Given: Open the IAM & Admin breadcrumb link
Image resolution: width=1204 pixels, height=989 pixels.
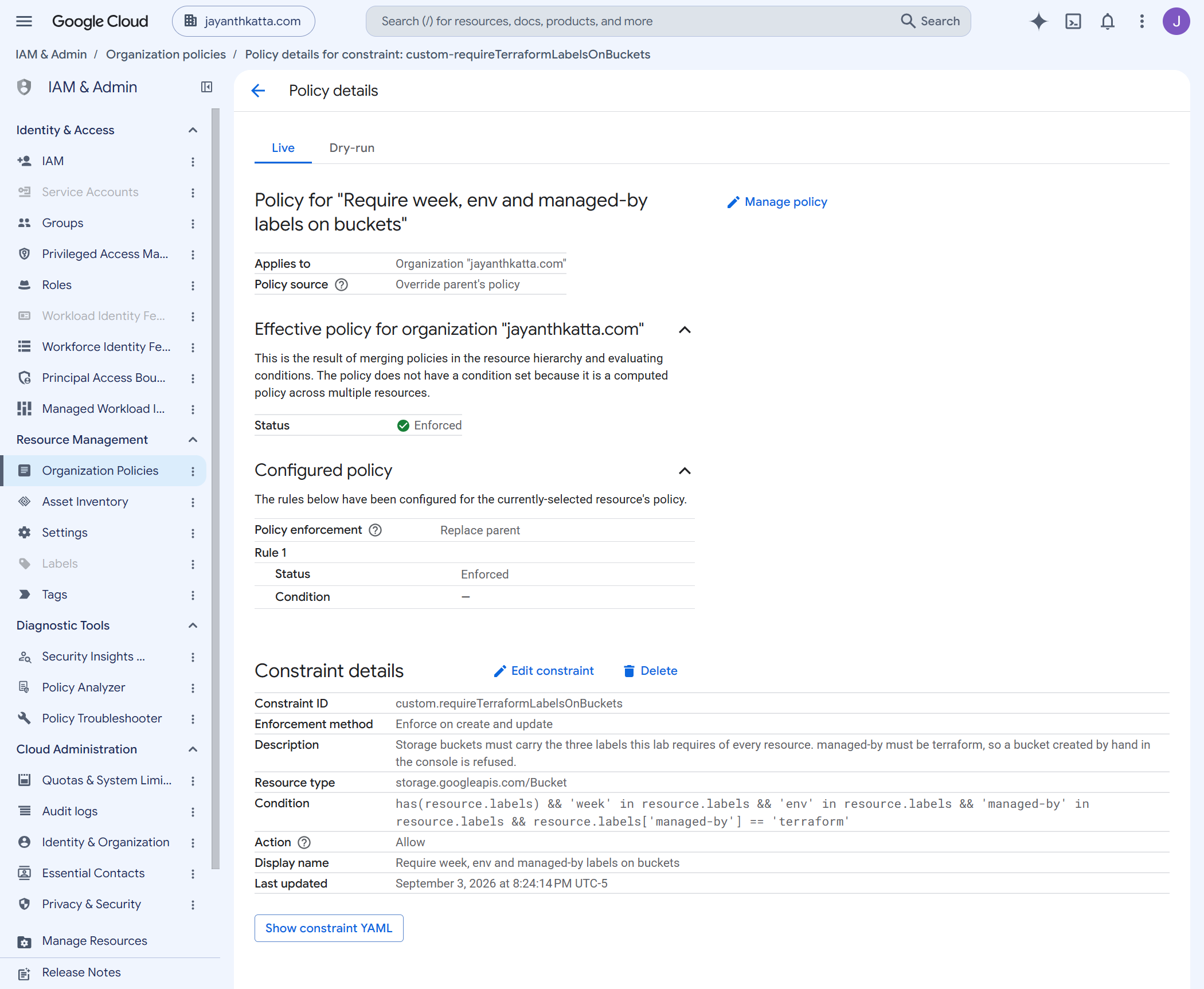Looking at the screenshot, I should tap(51, 54).
